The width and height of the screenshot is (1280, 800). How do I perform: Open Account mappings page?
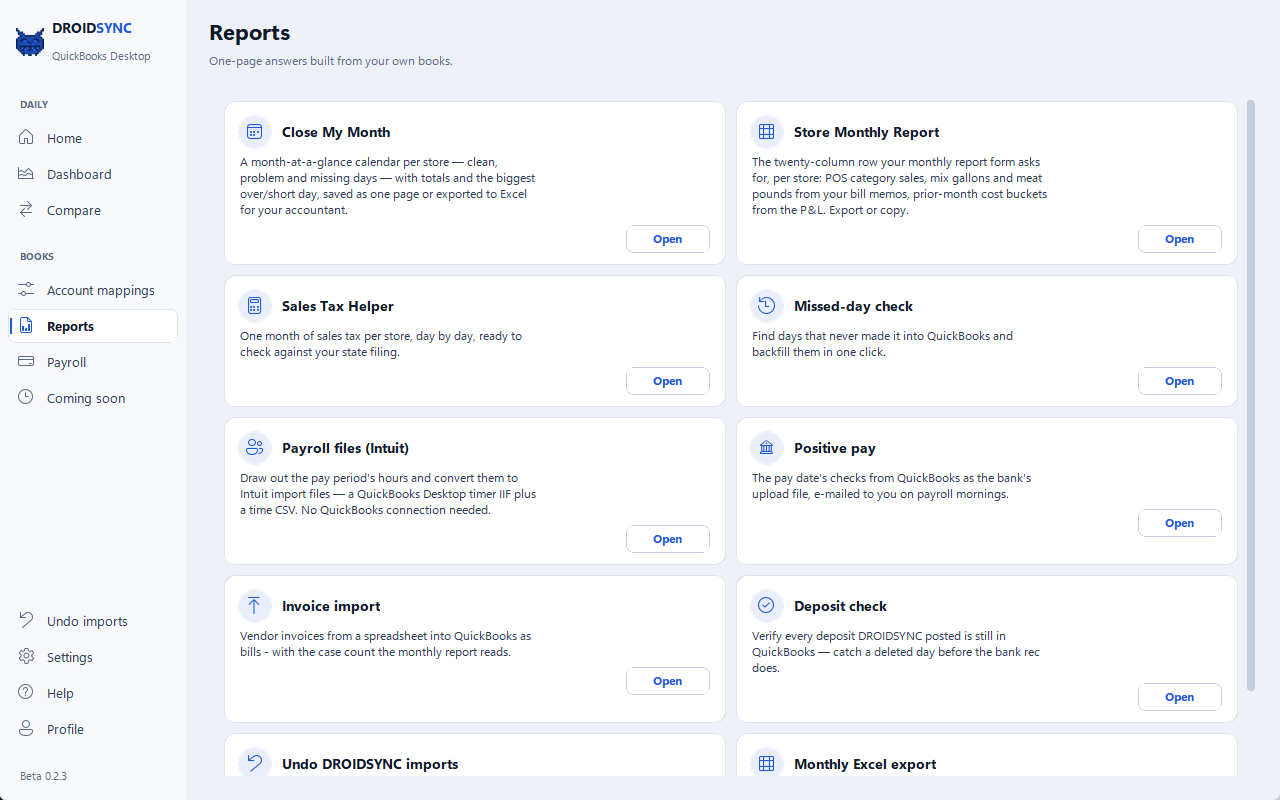(93, 290)
